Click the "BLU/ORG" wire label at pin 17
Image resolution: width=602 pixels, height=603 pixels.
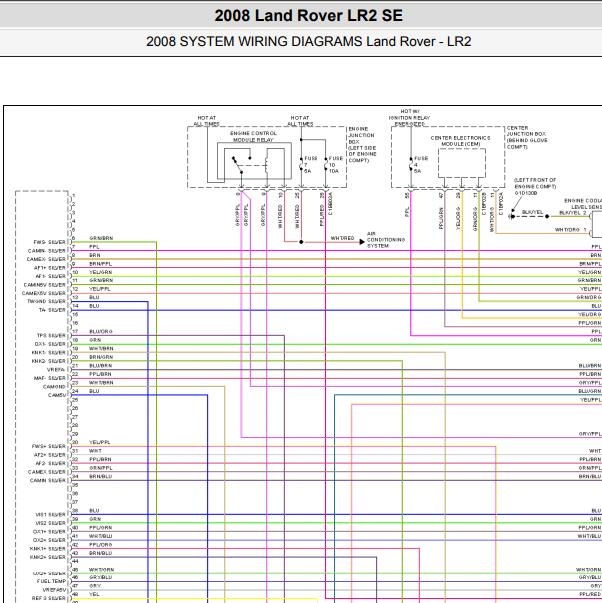tap(101, 331)
